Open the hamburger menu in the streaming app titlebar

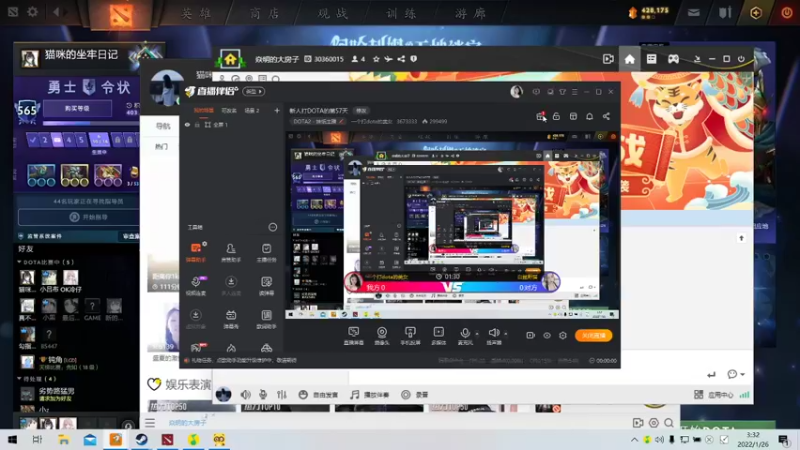[574, 92]
